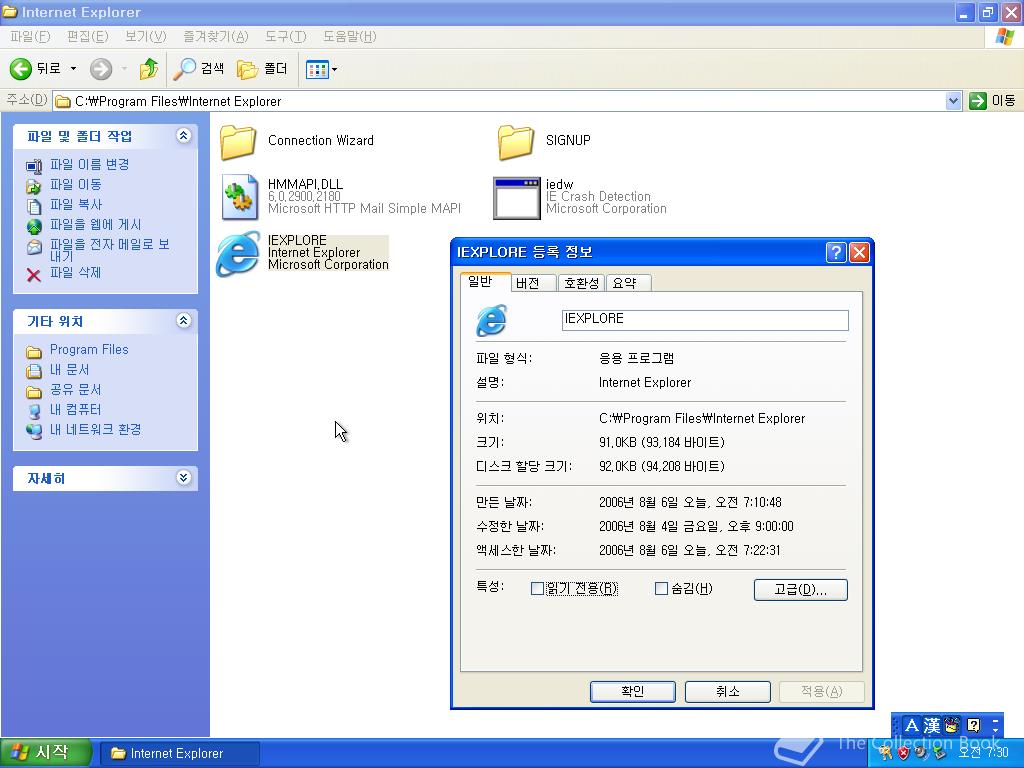
Task: Expand the Details (자세히) panel
Action: tap(184, 478)
